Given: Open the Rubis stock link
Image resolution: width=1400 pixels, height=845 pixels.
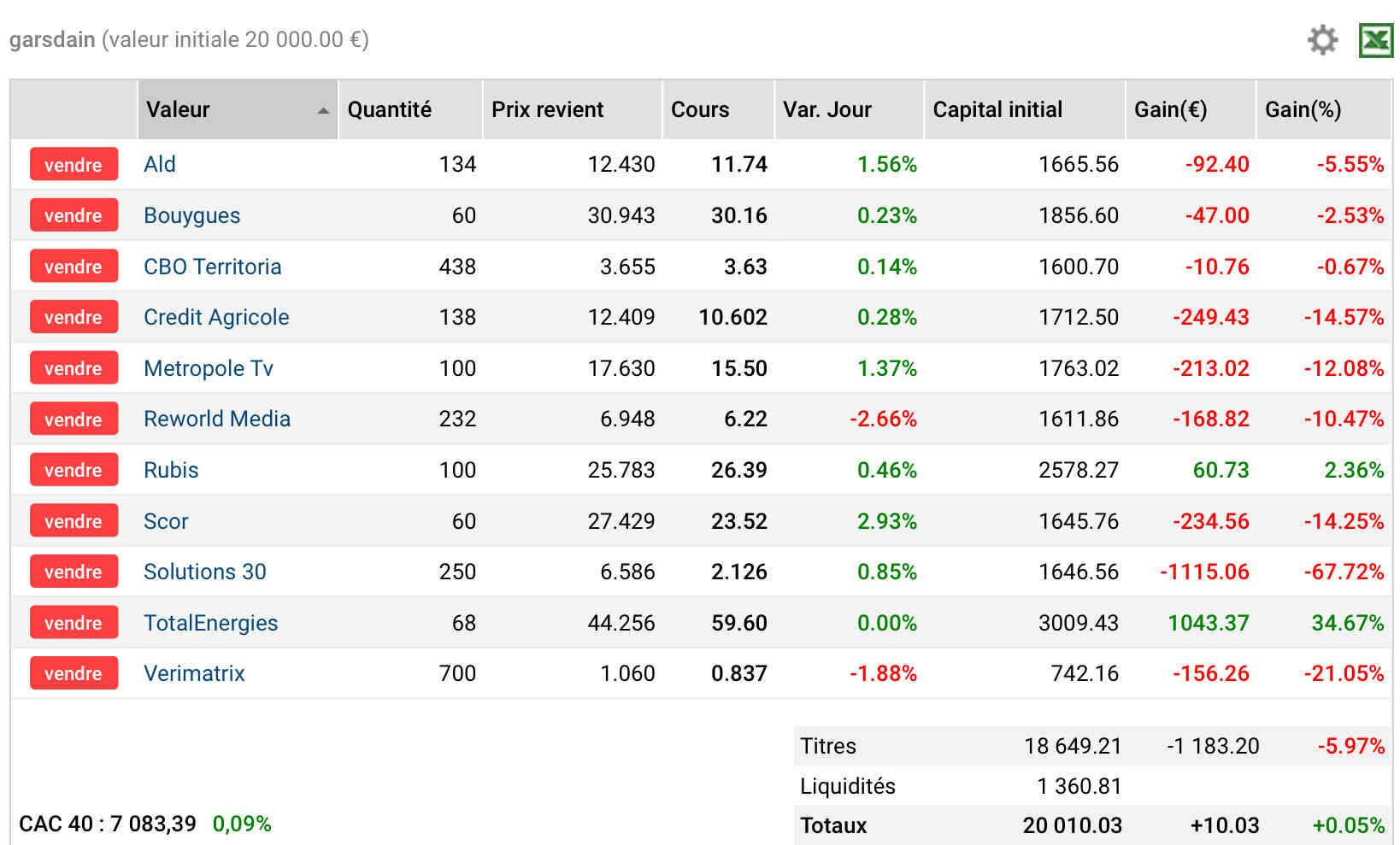Looking at the screenshot, I should [x=171, y=470].
